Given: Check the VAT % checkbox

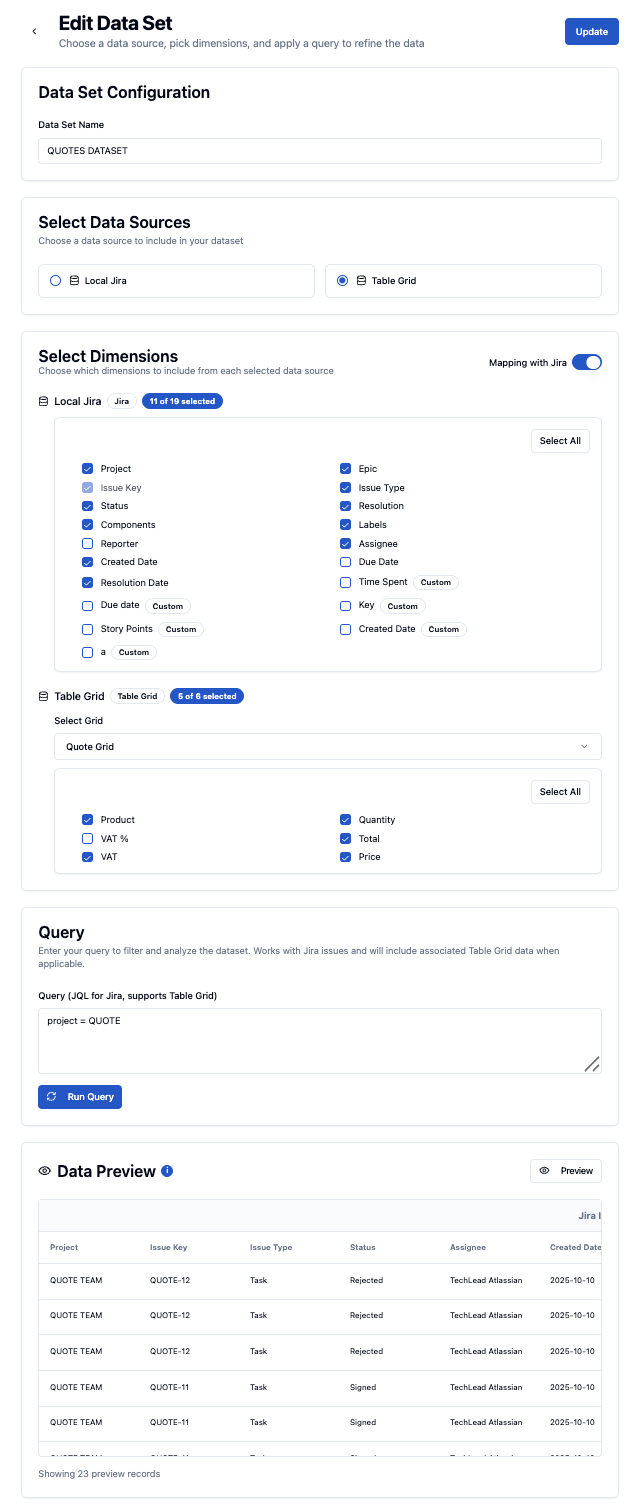Looking at the screenshot, I should pos(88,839).
